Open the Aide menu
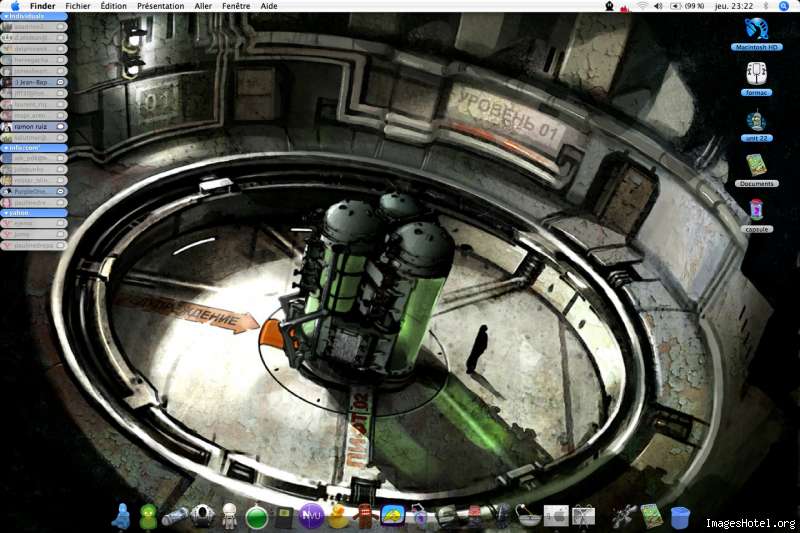The height and width of the screenshot is (533, 800). point(269,6)
